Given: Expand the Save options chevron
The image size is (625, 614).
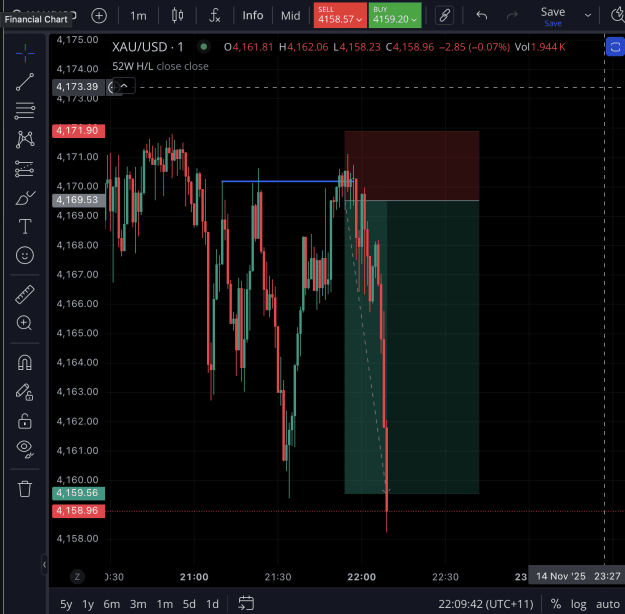Looking at the screenshot, I should pyautogui.click(x=588, y=16).
